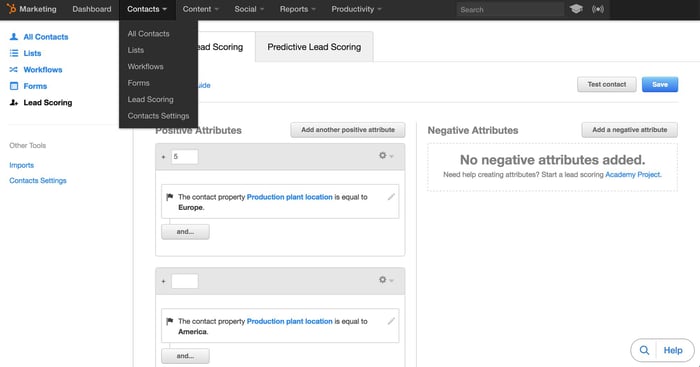Switch to Predictive Lead Scoring tab
This screenshot has width=700, height=367.
[314, 47]
